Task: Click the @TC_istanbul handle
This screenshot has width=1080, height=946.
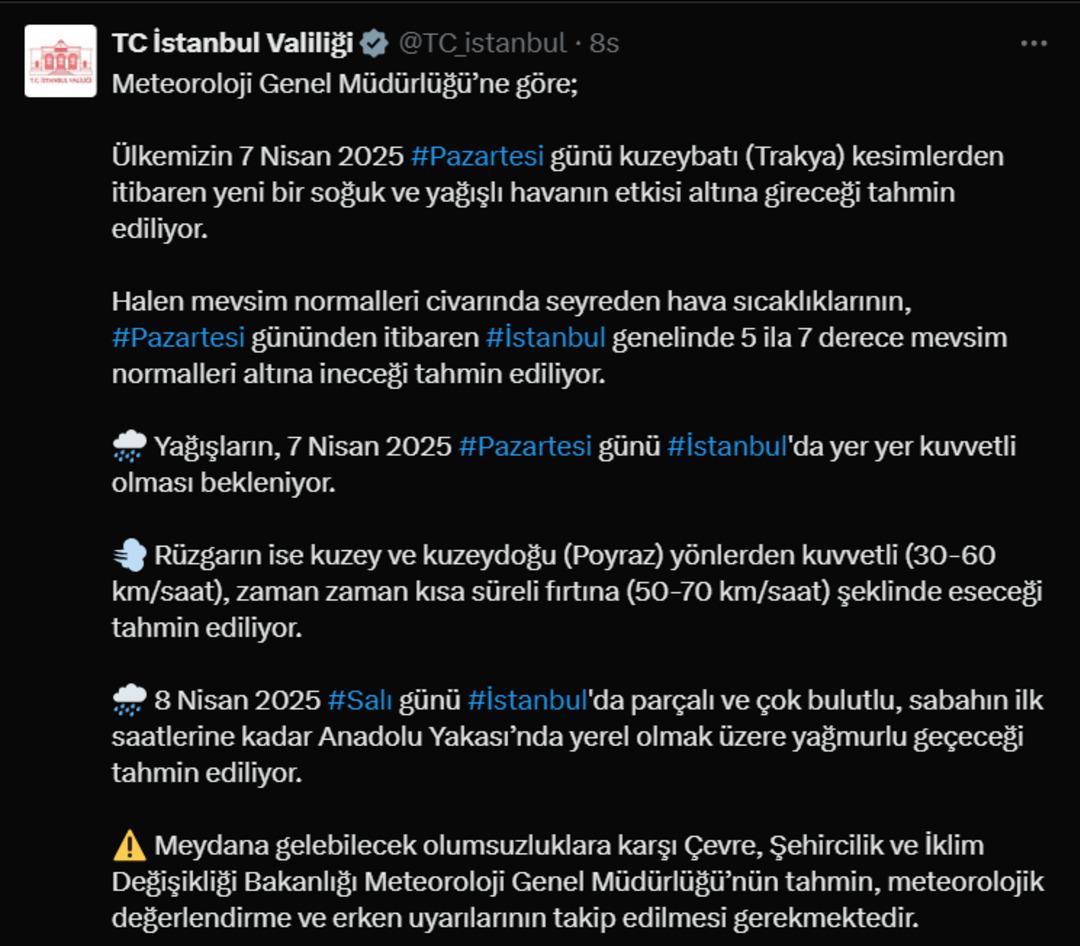Action: click(x=482, y=44)
